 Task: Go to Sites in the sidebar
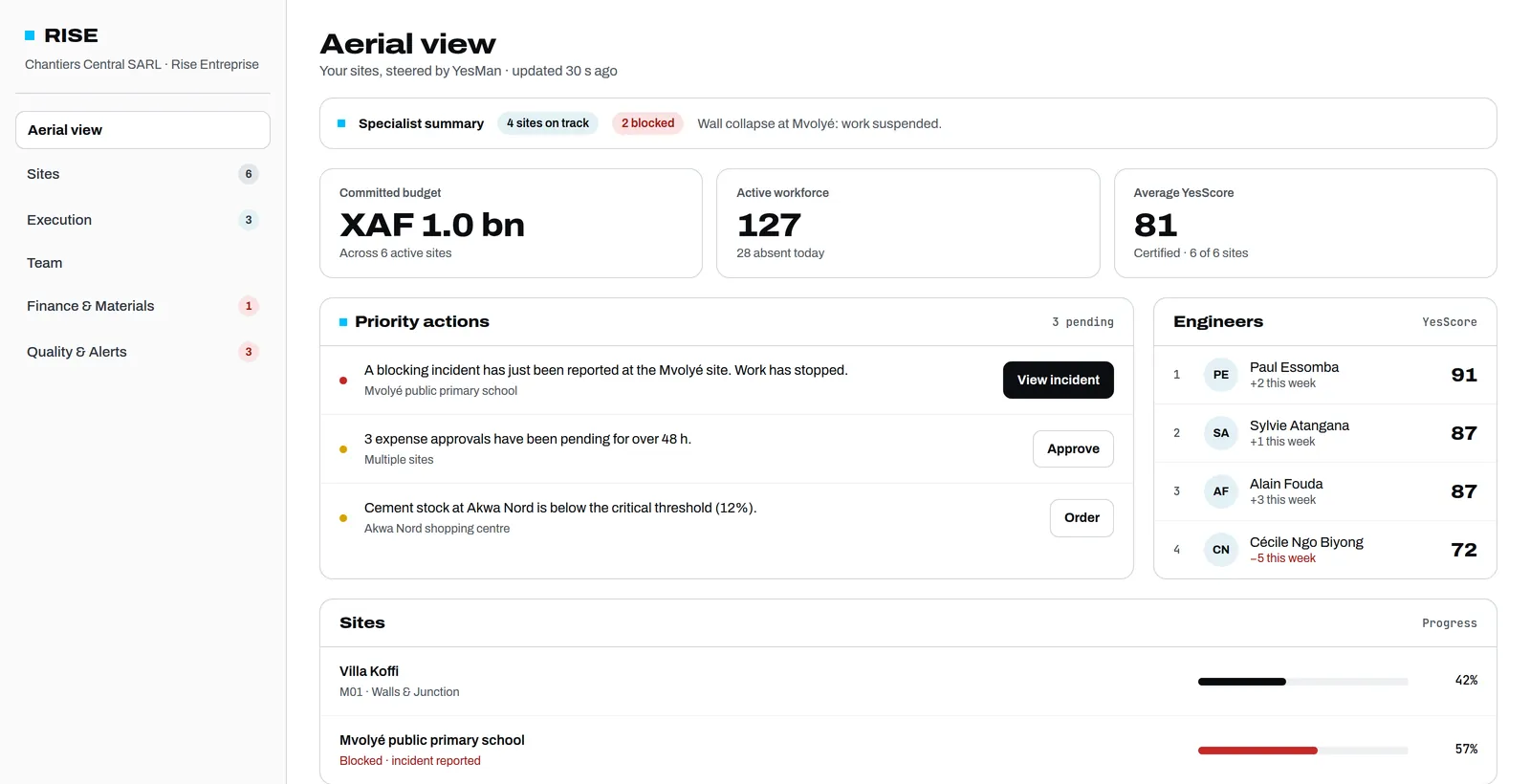tap(142, 174)
